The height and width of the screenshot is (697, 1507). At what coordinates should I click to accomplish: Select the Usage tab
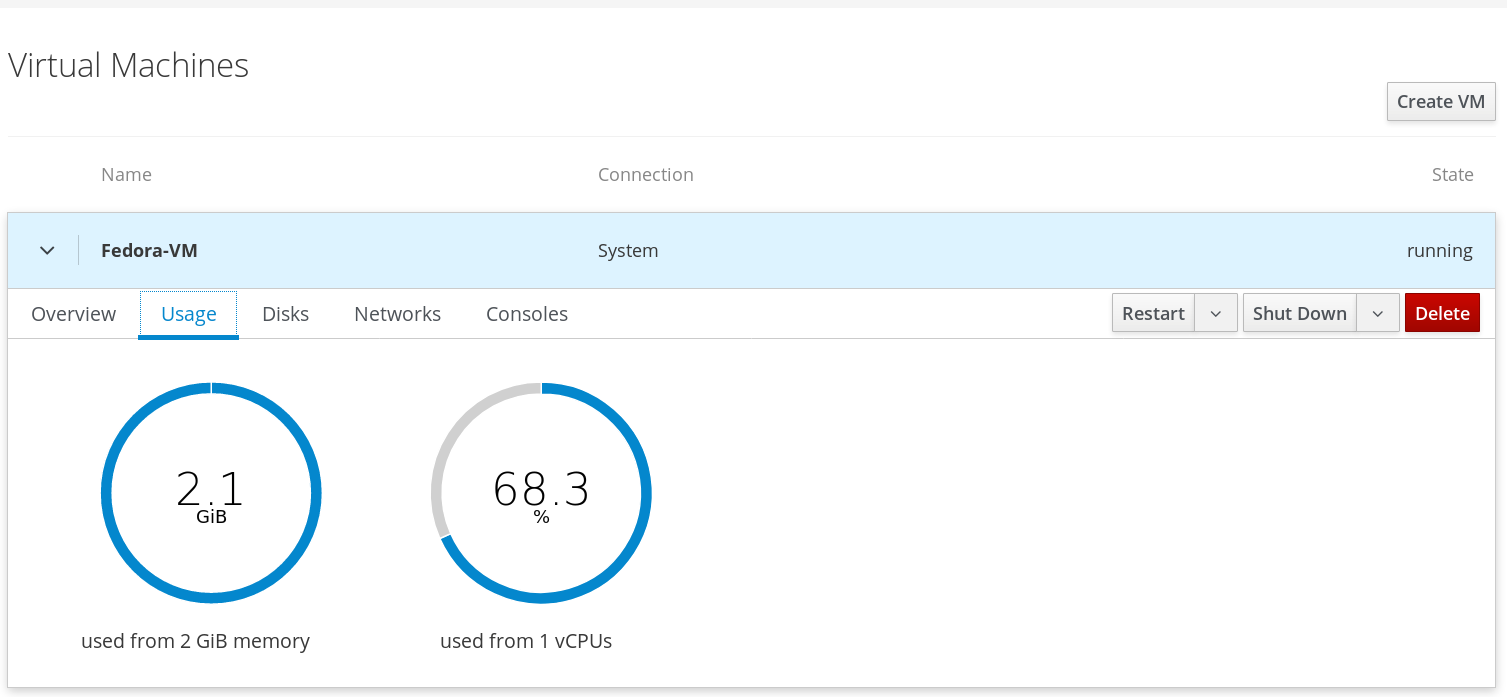(189, 314)
